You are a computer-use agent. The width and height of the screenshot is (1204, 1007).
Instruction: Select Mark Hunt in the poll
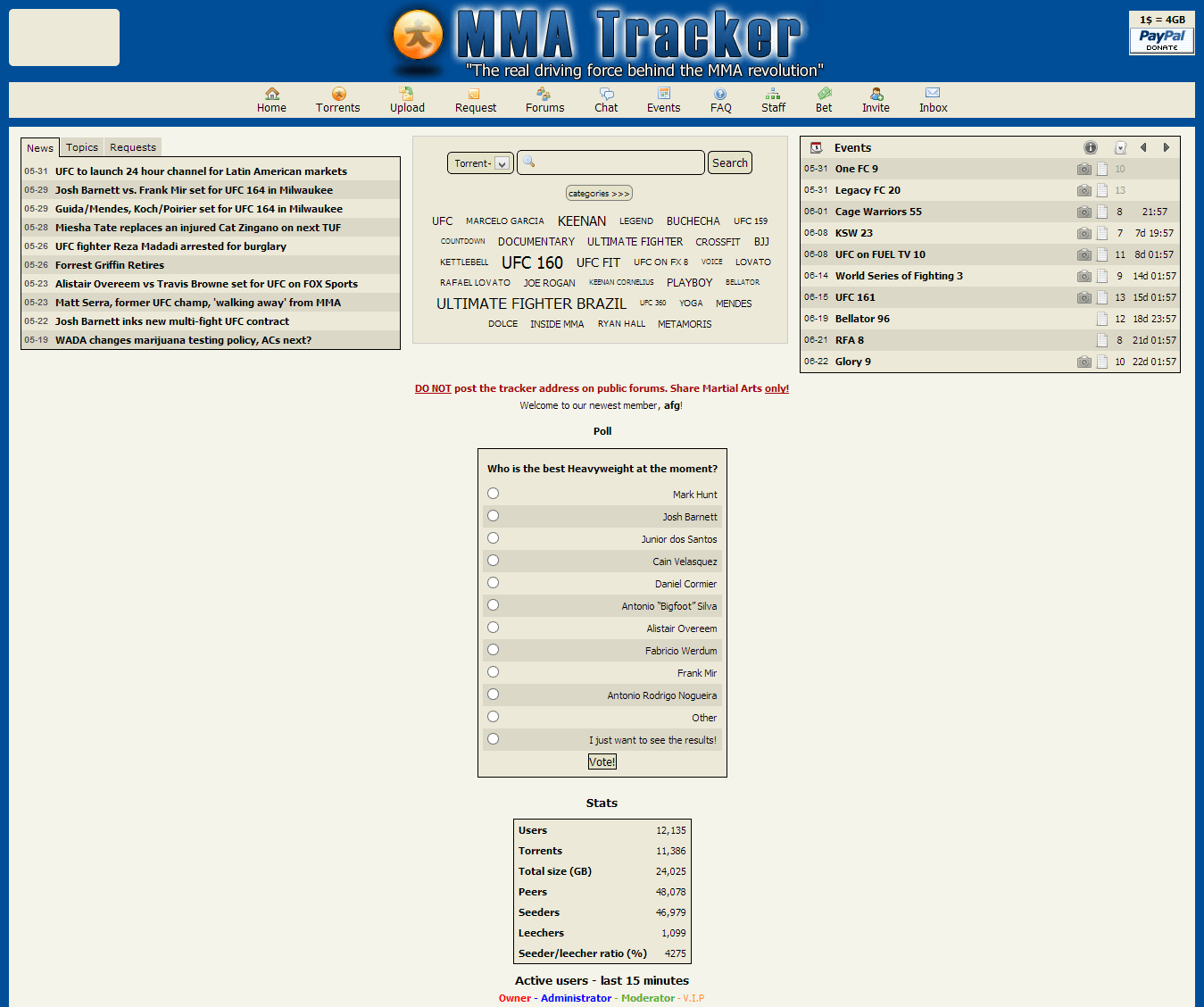coord(493,494)
